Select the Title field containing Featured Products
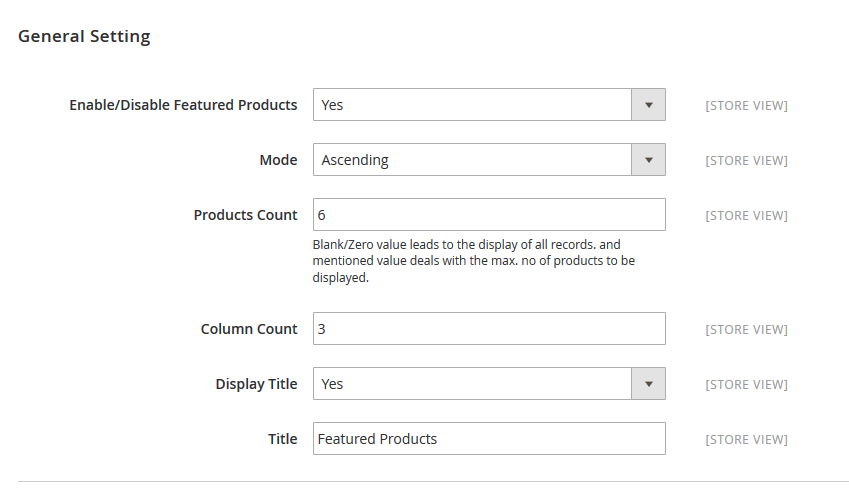Viewport: 849px width, 488px height. (x=489, y=439)
